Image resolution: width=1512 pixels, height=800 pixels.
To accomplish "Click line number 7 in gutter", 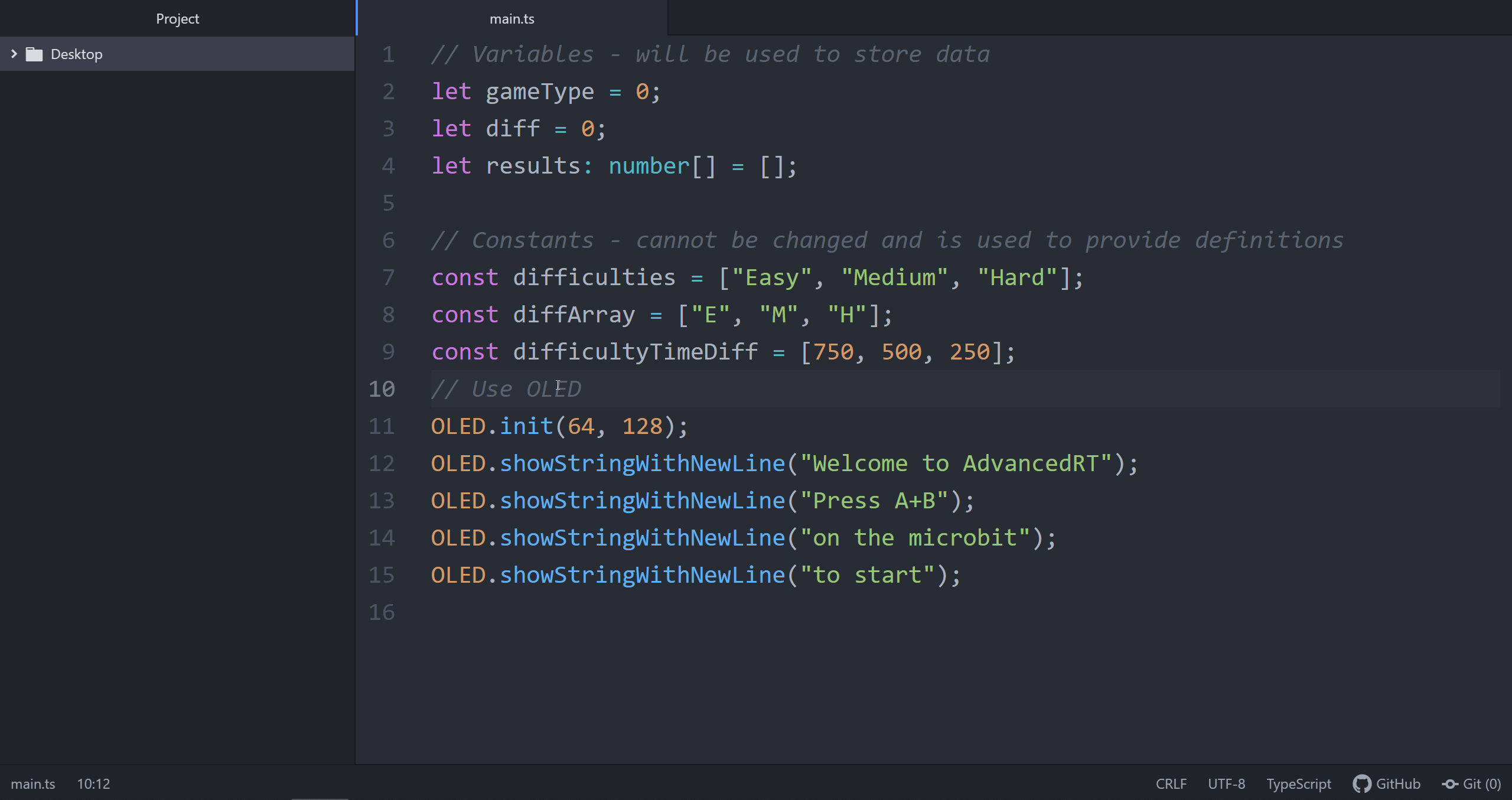I will pos(388,277).
